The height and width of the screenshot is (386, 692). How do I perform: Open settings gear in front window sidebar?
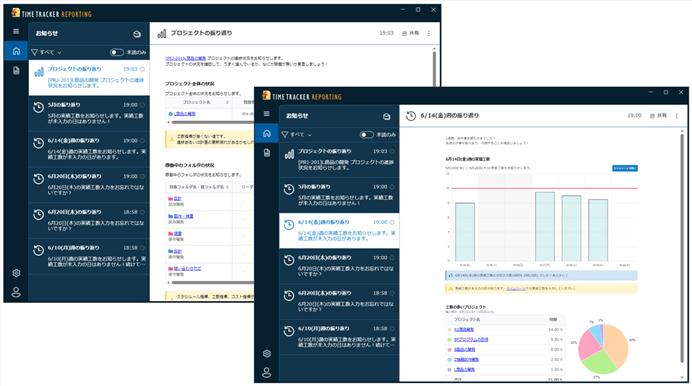coord(267,353)
